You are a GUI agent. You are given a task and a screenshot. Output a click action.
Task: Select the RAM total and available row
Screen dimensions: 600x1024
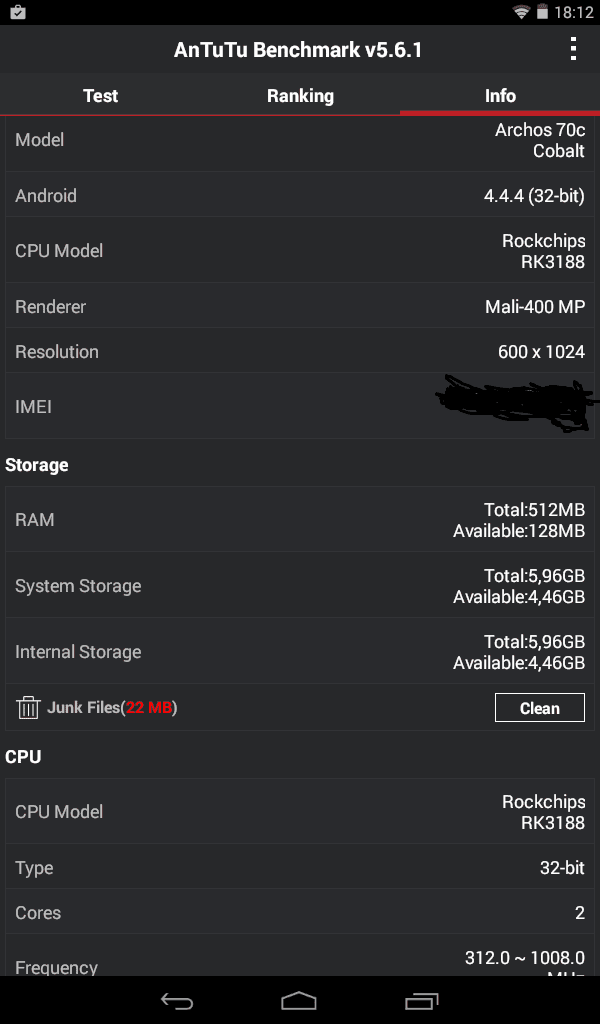pos(300,519)
